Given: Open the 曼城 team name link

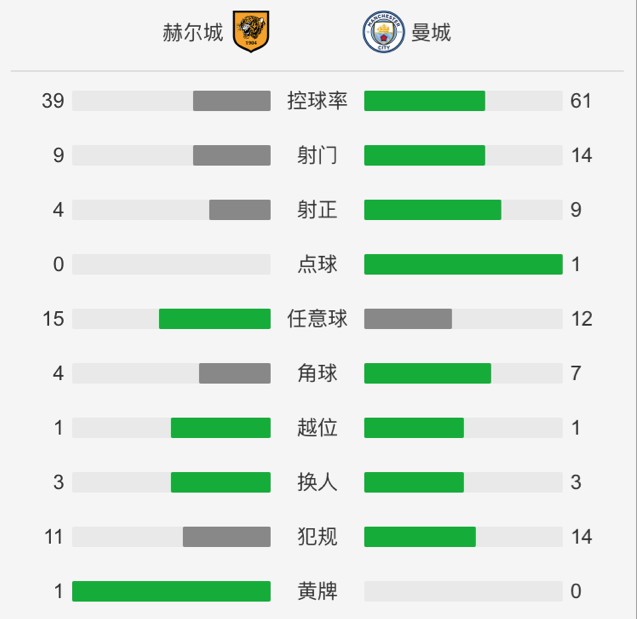Looking at the screenshot, I should point(431,32).
